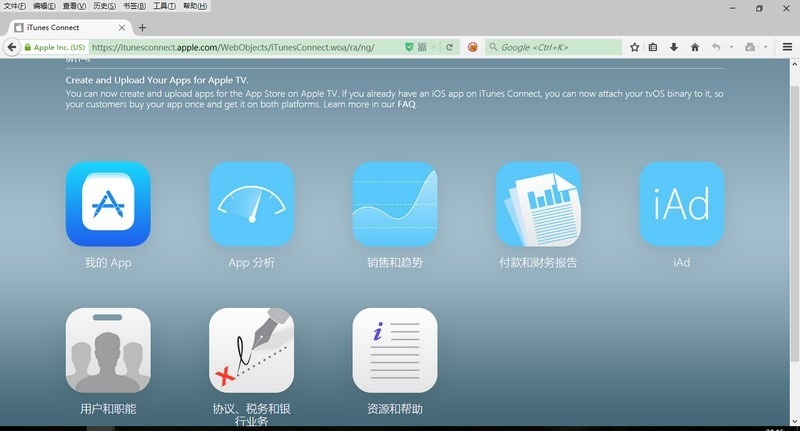Open the hamburger menu icon
The height and width of the screenshot is (431, 800).
(x=787, y=47)
